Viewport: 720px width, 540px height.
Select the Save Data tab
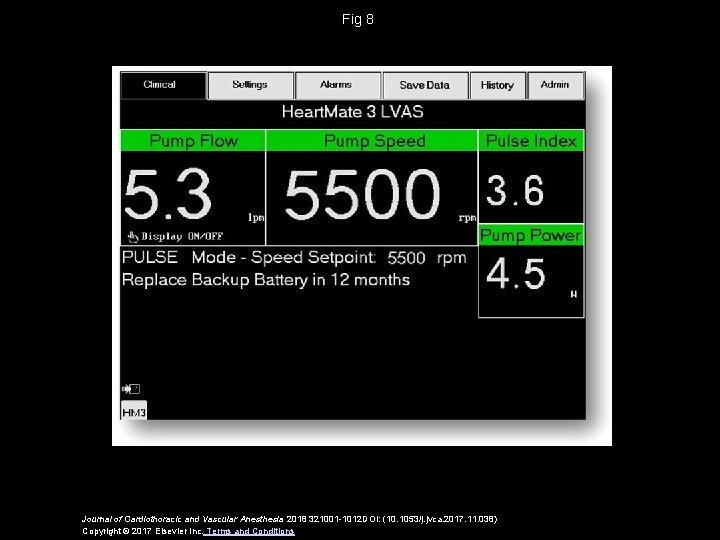coord(425,85)
